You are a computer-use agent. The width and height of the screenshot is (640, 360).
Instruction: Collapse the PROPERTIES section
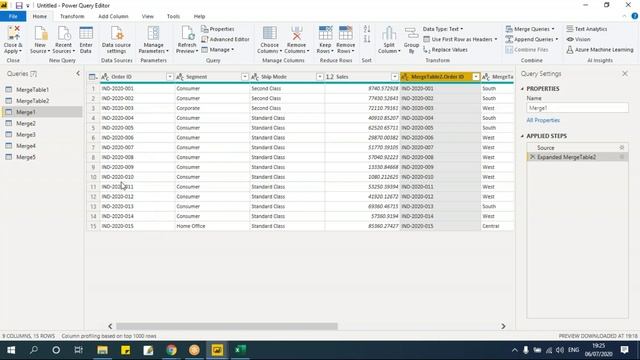coord(522,89)
